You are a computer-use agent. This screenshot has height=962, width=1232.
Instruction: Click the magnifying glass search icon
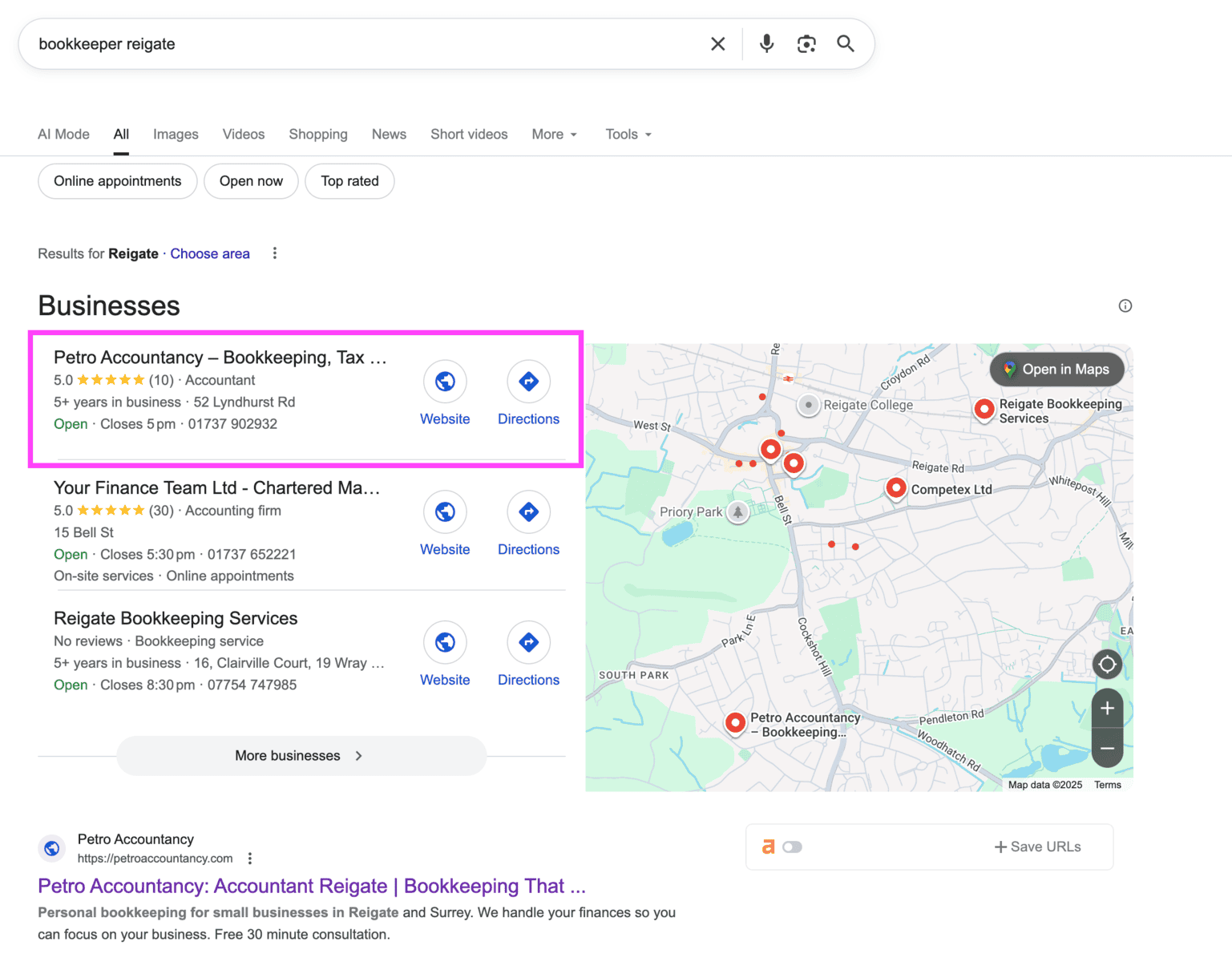pyautogui.click(x=846, y=44)
